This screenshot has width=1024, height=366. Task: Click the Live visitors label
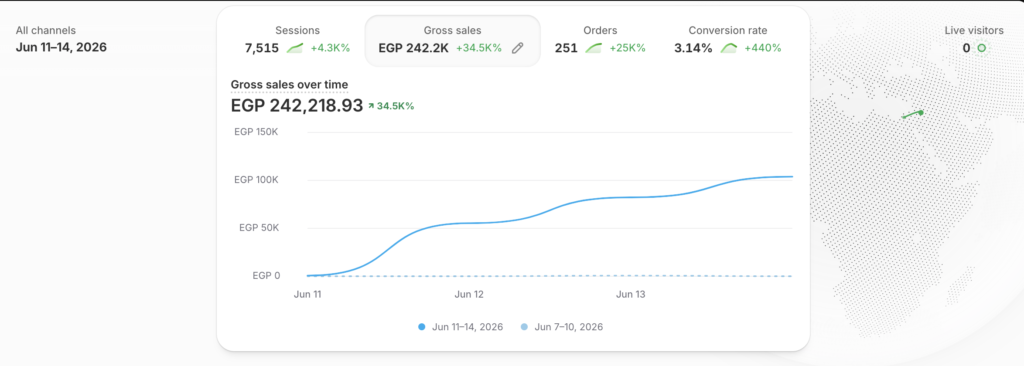click(974, 30)
